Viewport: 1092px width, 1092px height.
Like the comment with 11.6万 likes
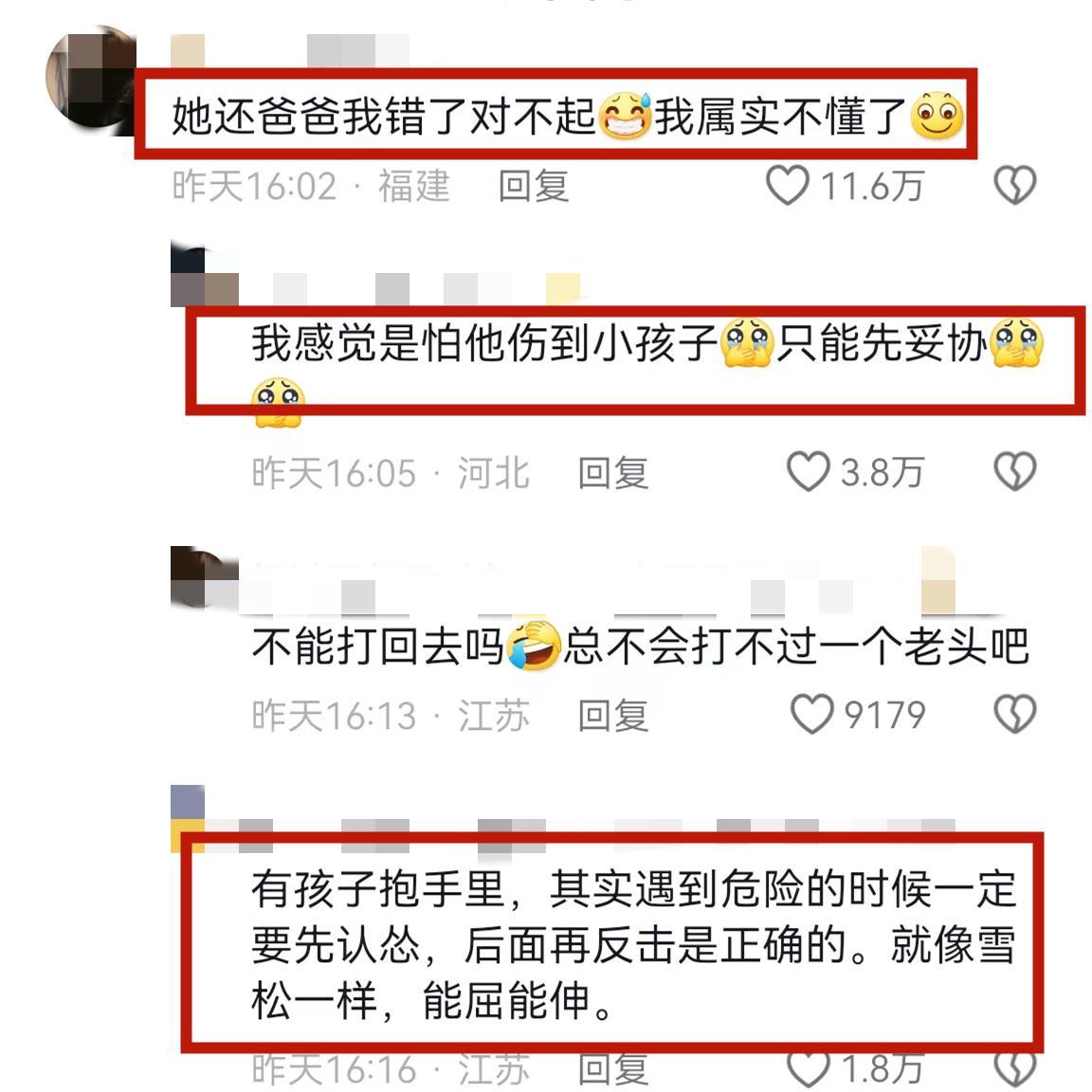(x=788, y=186)
